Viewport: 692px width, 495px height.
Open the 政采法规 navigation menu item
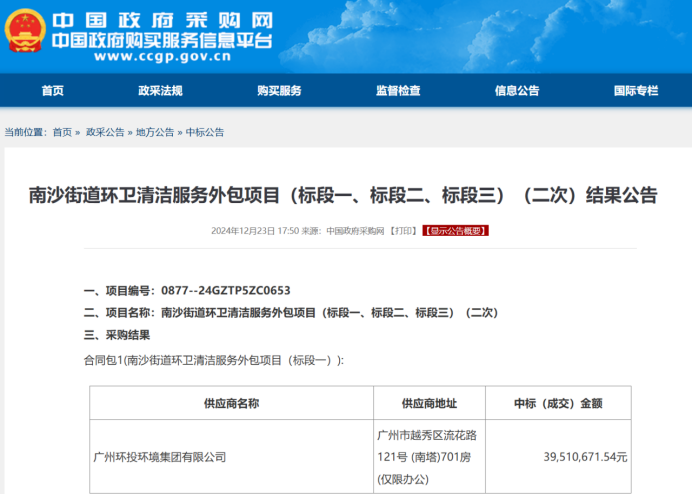point(160,91)
